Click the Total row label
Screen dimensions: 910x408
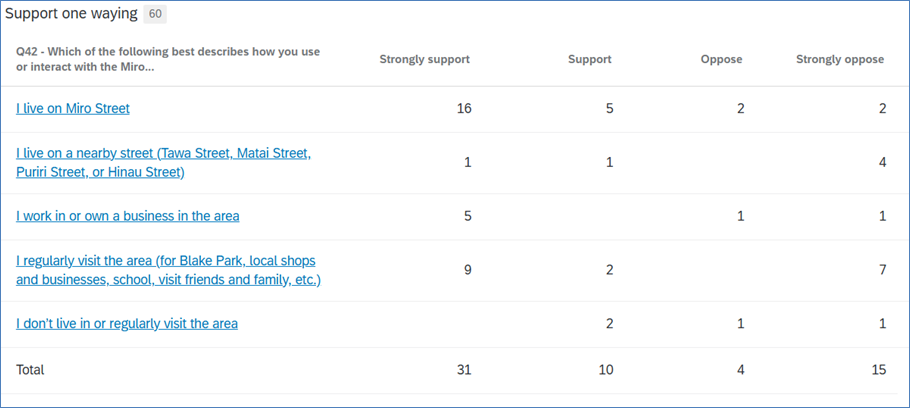[x=30, y=370]
